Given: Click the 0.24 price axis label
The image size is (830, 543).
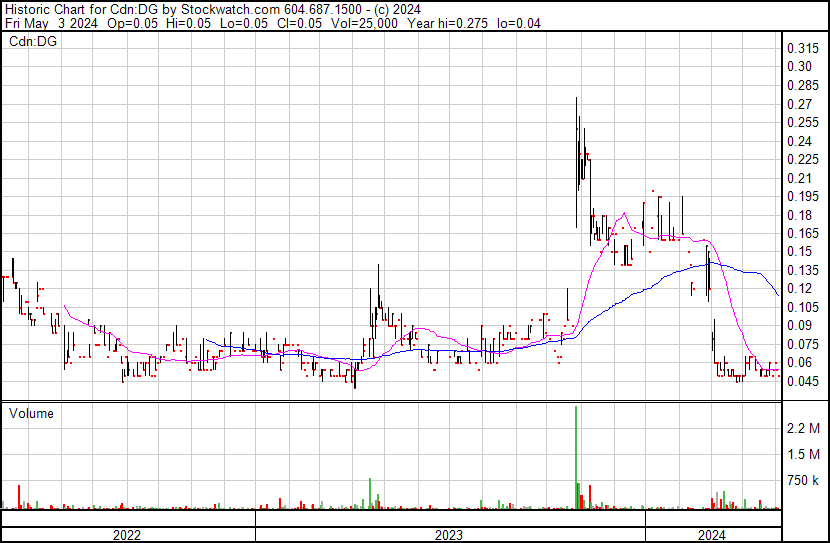Looking at the screenshot, I should coord(799,141).
